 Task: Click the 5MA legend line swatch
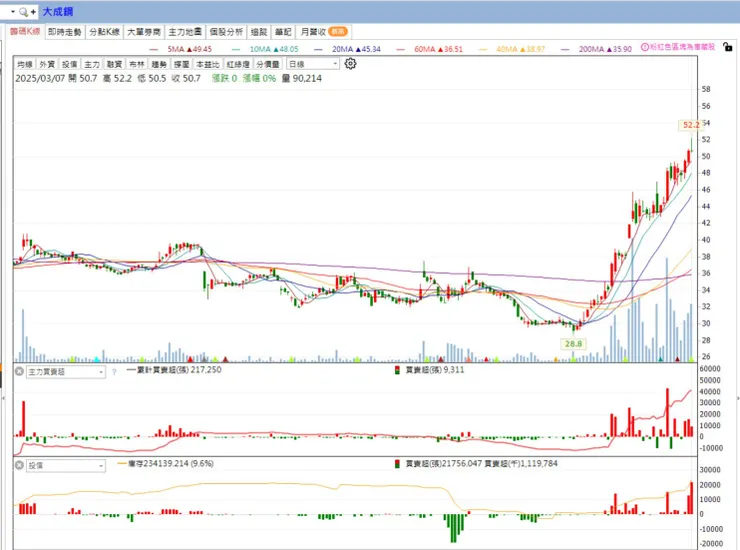pos(153,49)
